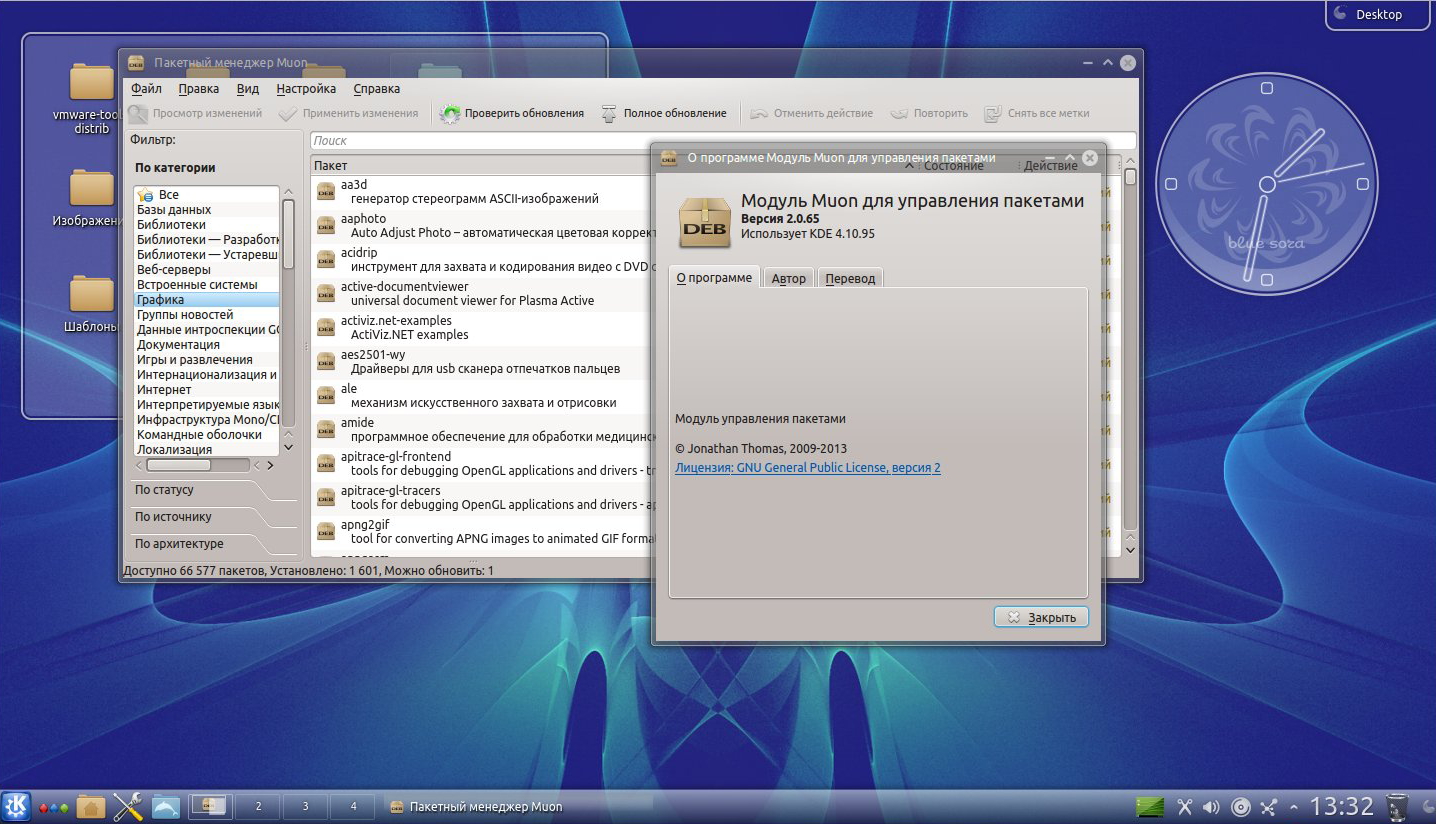Screen dimensions: 1436x824
Task: Click the 13:32 digital clock
Action: [x=1341, y=806]
